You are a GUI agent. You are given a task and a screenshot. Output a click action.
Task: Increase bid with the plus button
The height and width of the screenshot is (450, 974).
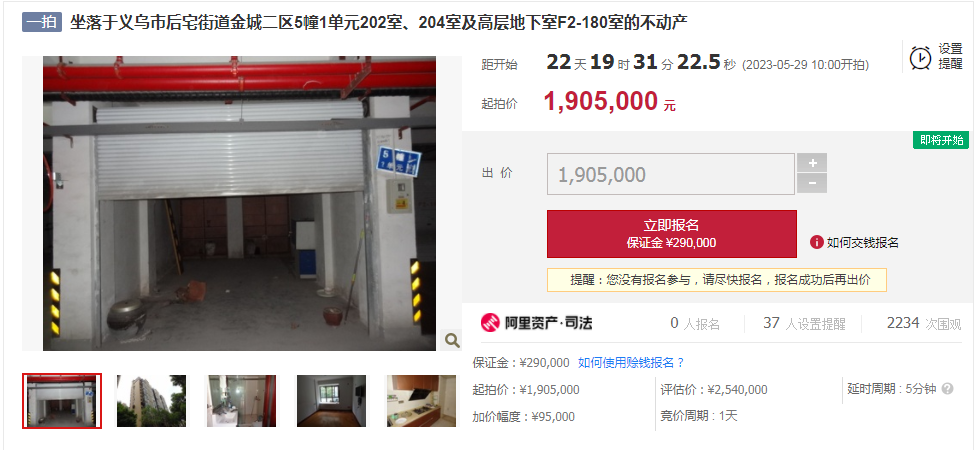pyautogui.click(x=812, y=163)
